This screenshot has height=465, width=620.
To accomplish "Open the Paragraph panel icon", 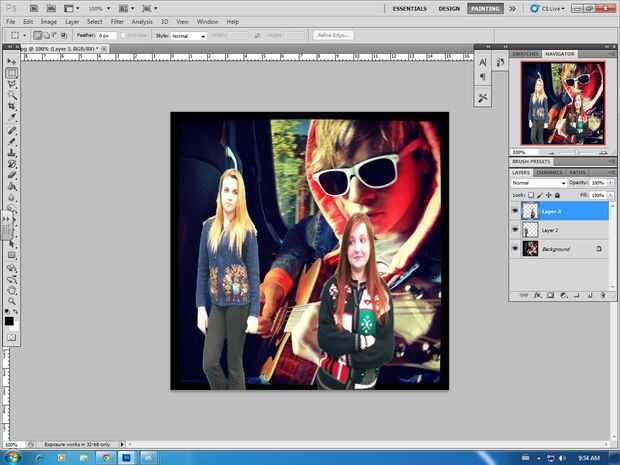I will [483, 77].
